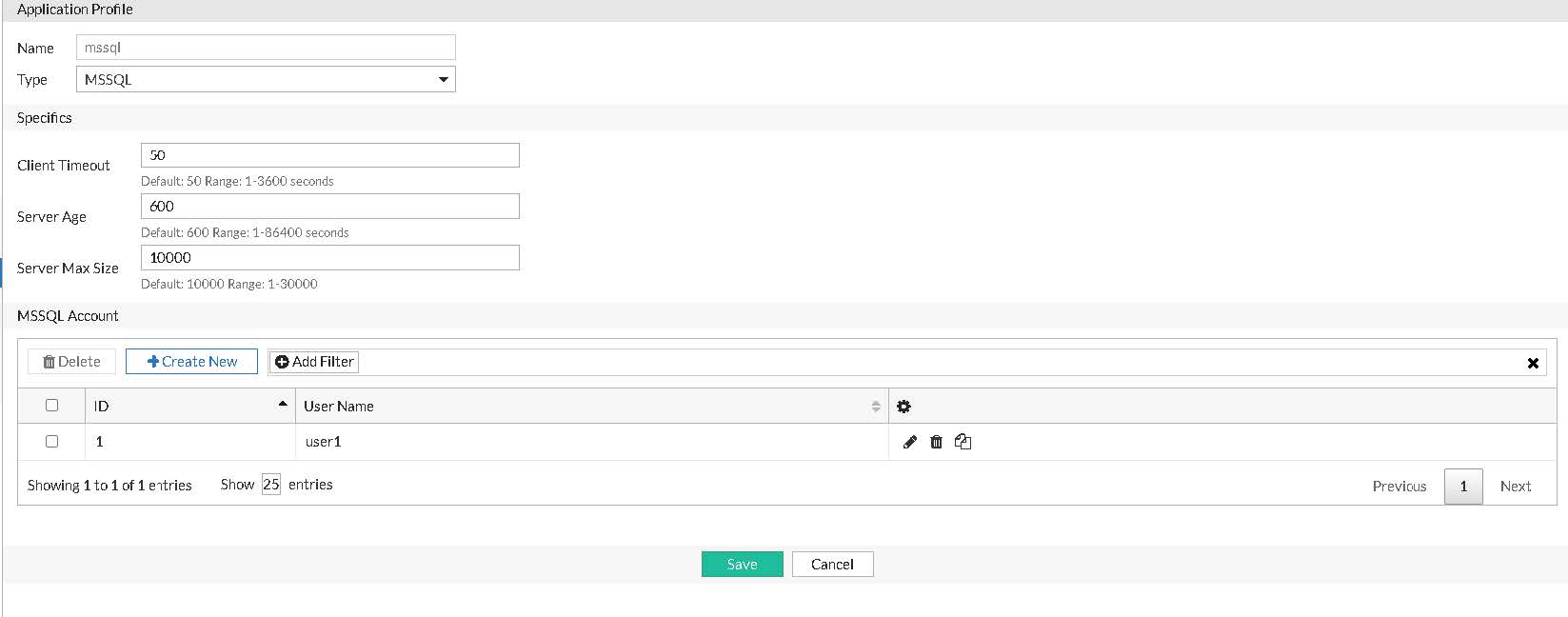Click the Server Age field

330,207
